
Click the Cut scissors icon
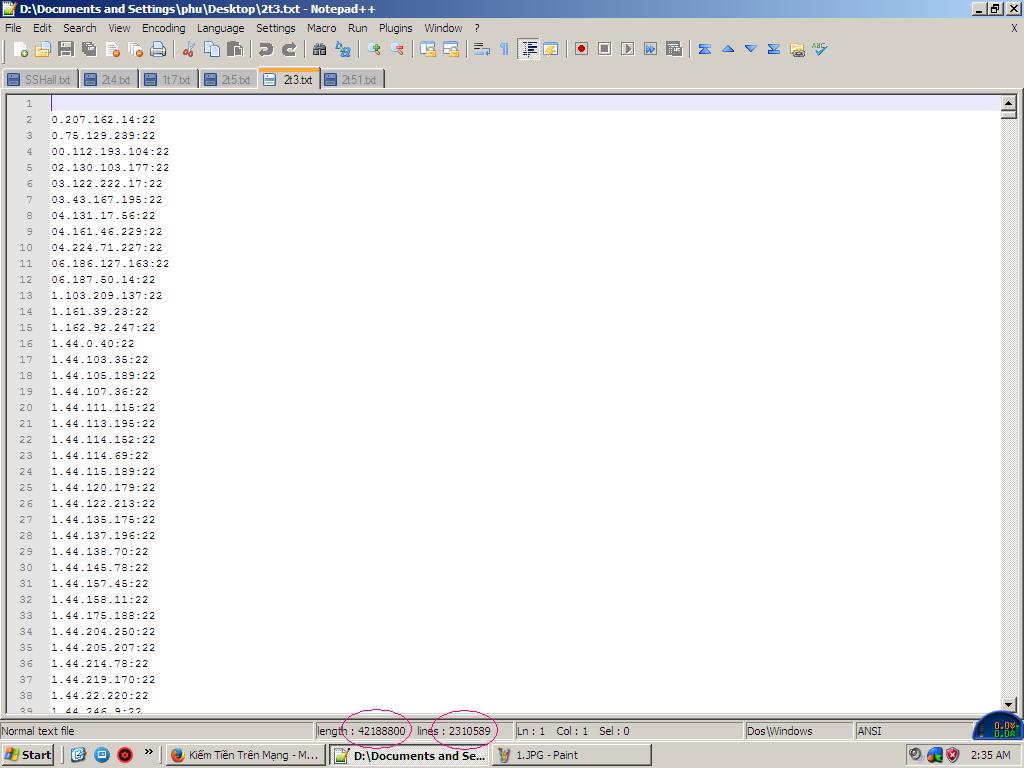(188, 49)
